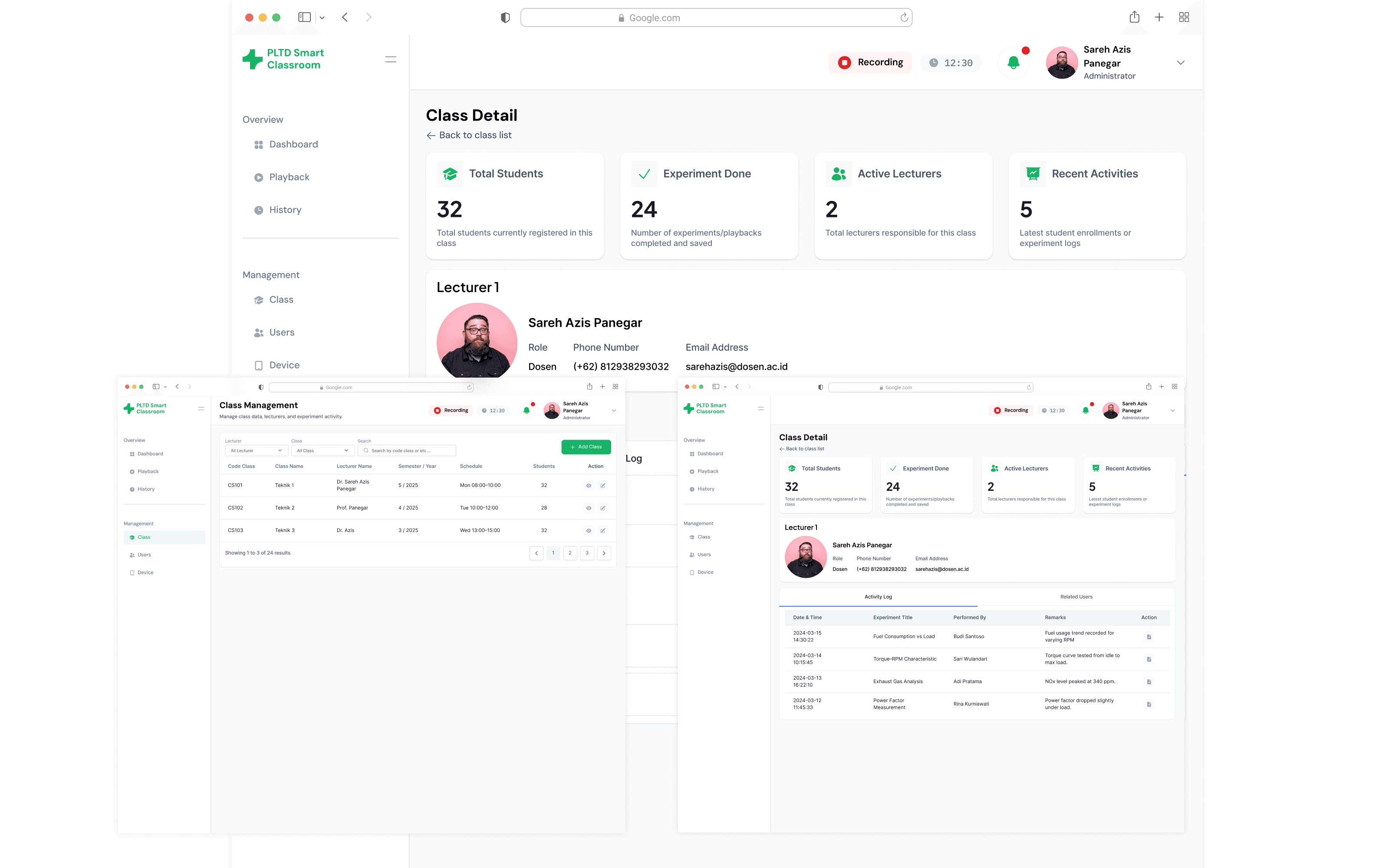Click next page arrow in Class Management pagination
The height and width of the screenshot is (868, 1389).
604,553
